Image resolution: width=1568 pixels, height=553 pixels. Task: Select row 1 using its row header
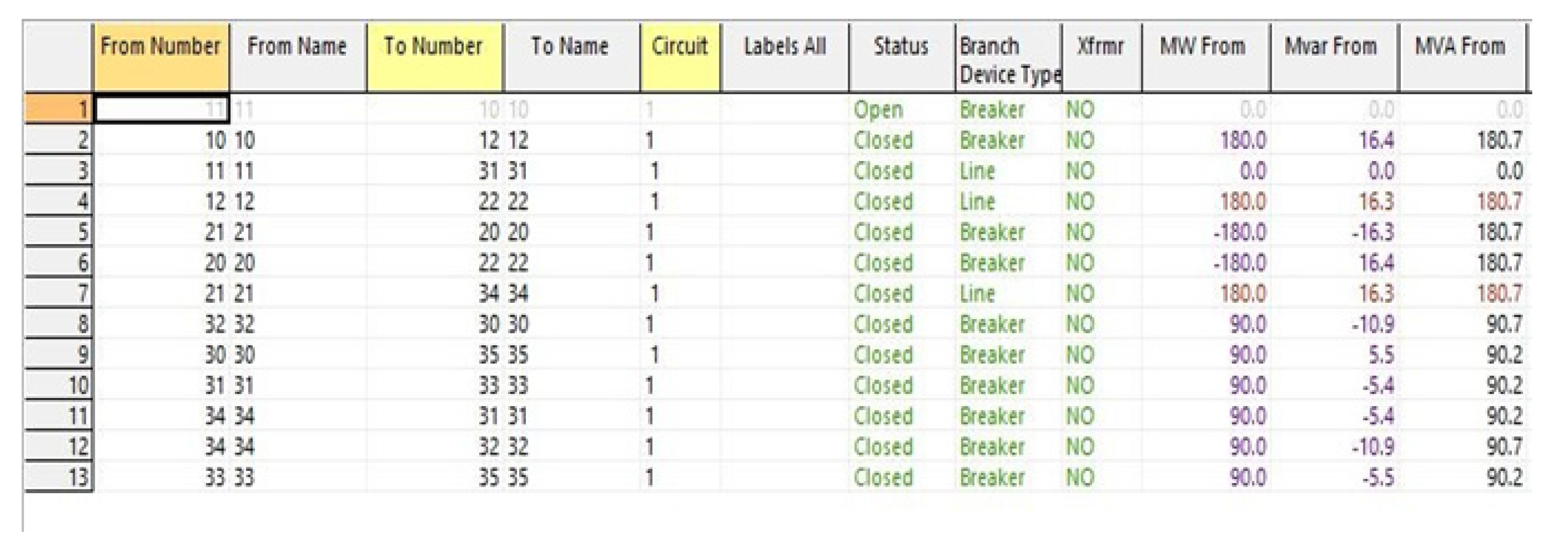pos(58,110)
